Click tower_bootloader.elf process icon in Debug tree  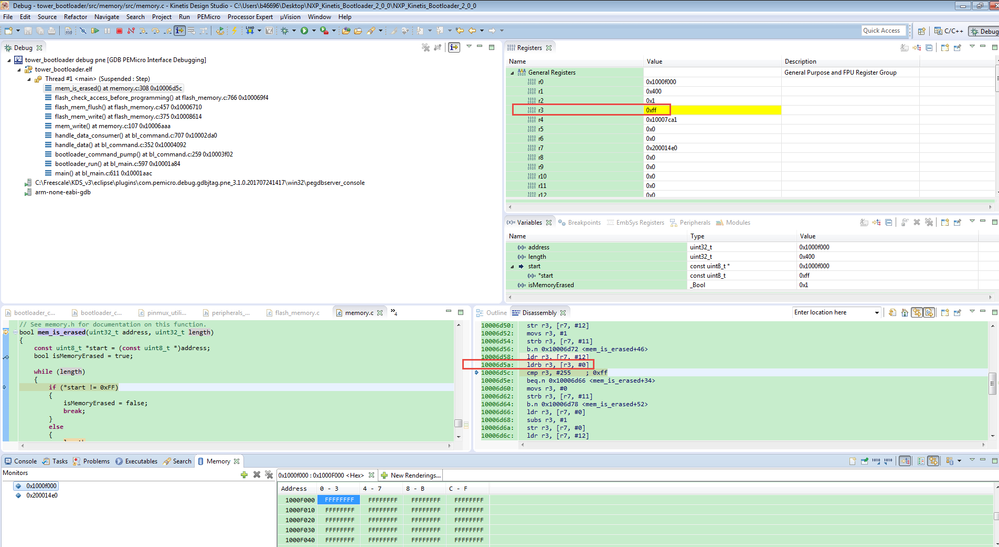click(28, 69)
